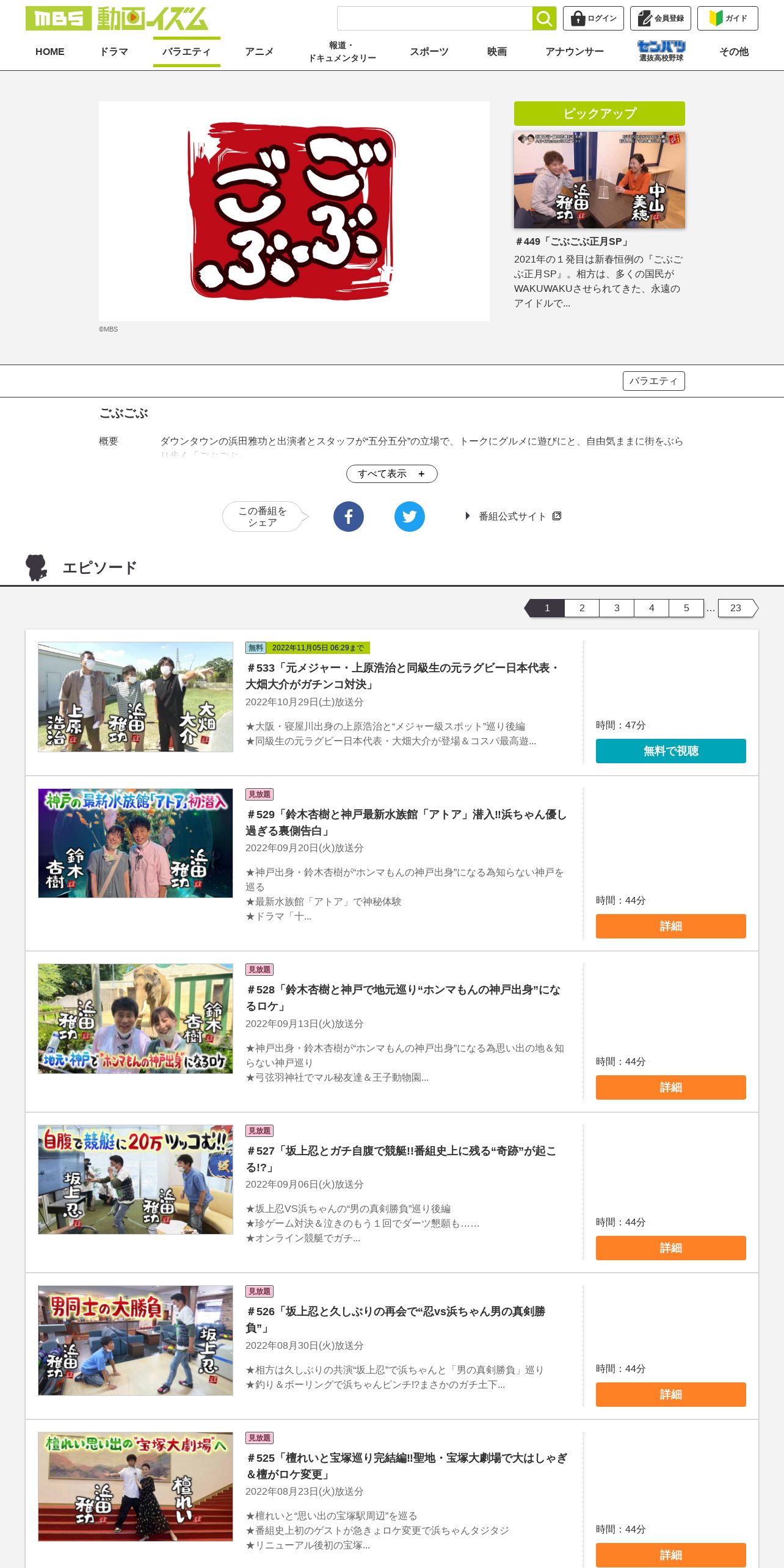
Task: Go to the HOME menu item
Action: 50,52
